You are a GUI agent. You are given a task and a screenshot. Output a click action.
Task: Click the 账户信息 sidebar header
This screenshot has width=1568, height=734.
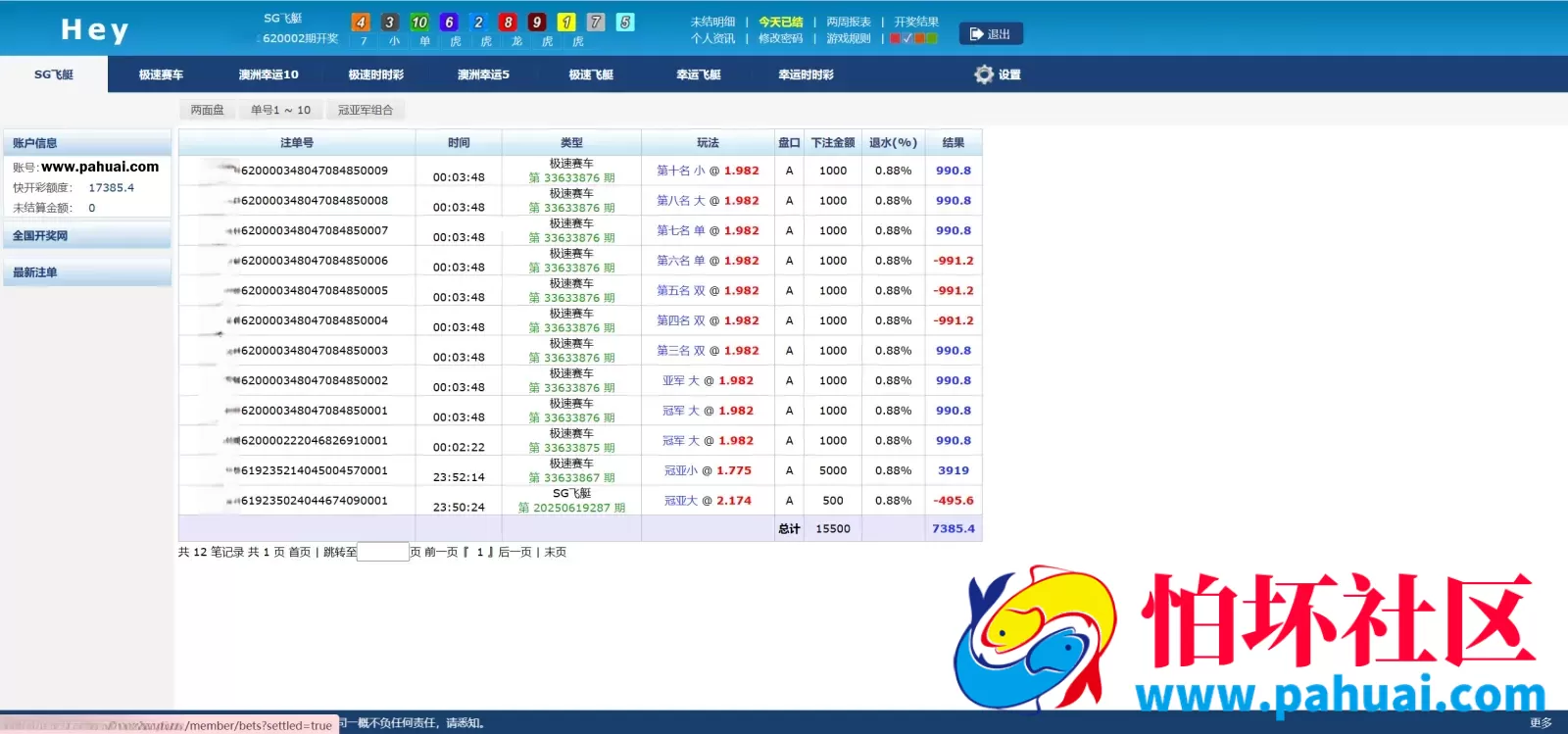[87, 143]
